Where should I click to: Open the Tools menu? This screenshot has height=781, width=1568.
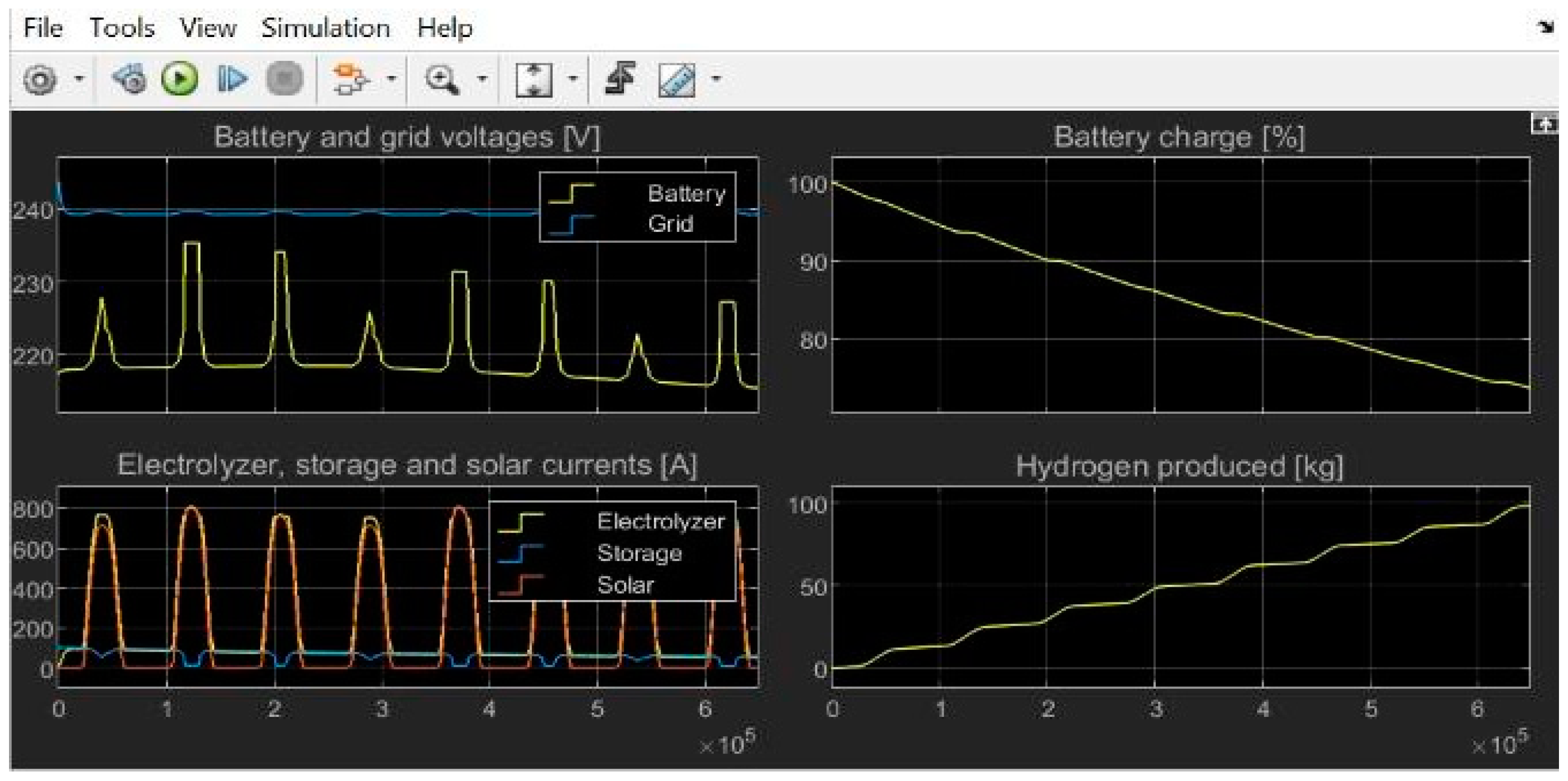(122, 29)
